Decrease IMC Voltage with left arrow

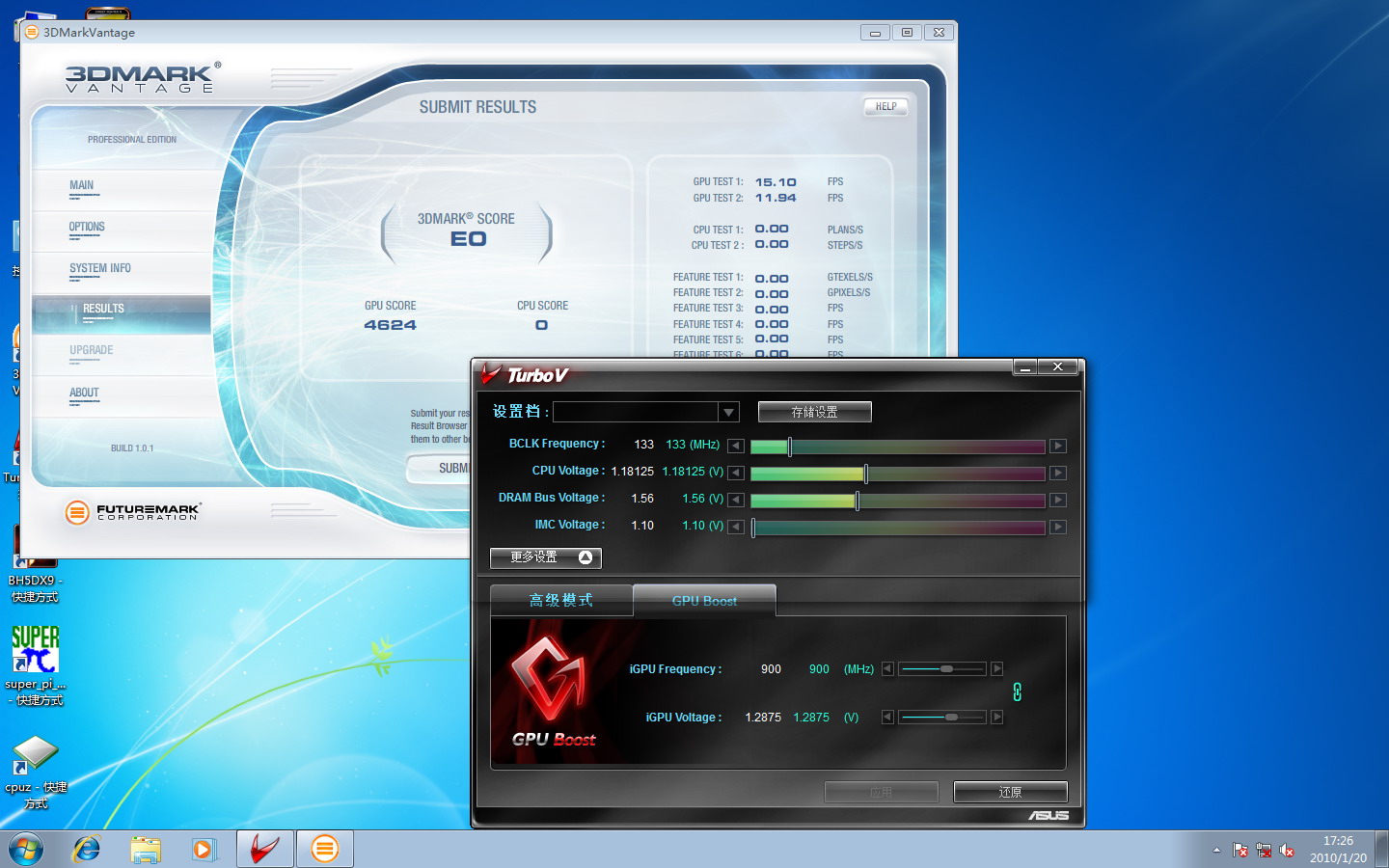coord(736,527)
